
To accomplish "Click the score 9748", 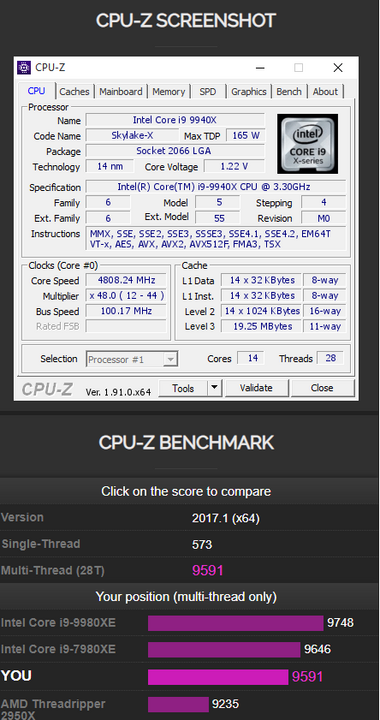I will [340, 623].
